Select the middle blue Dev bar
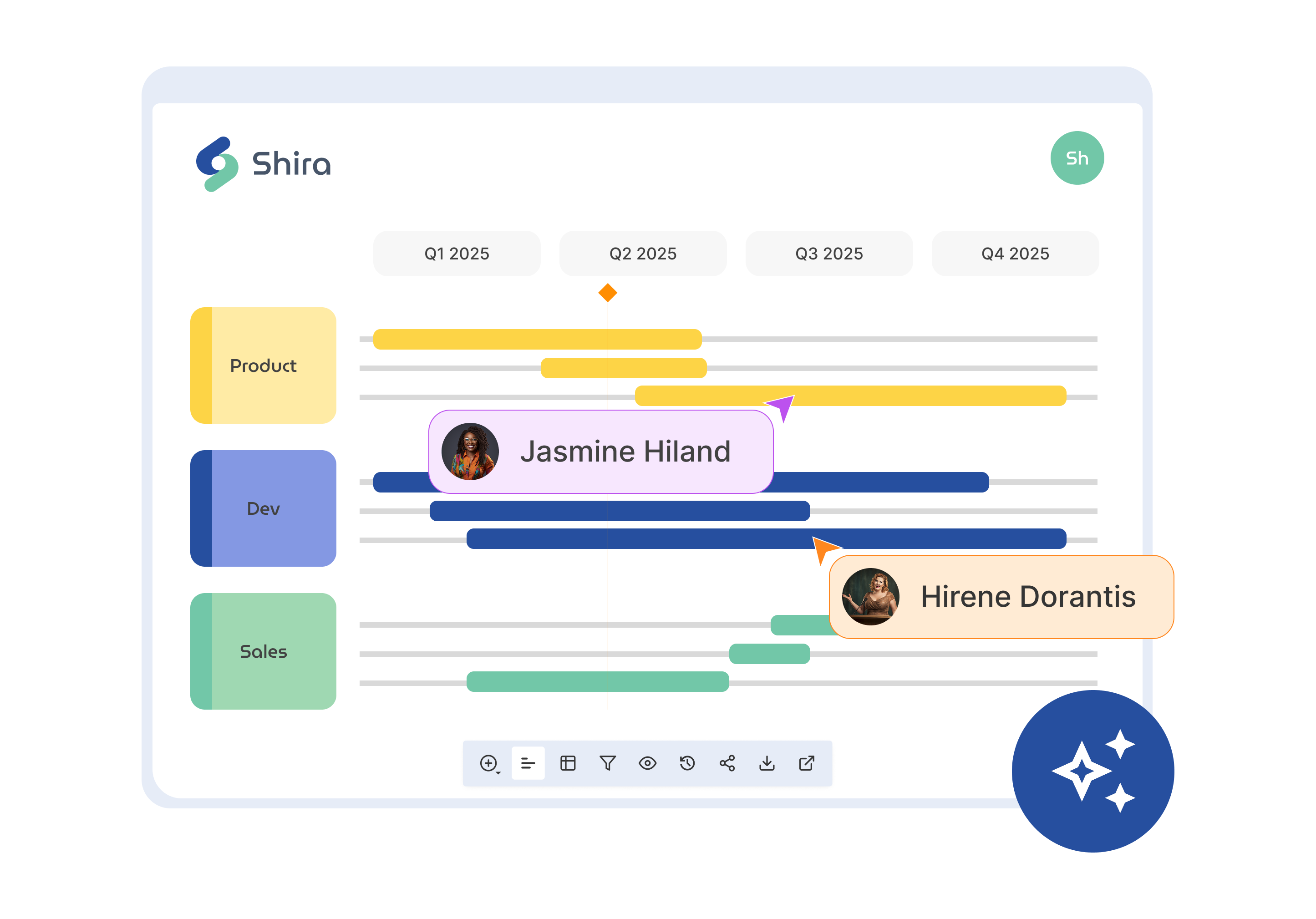The image size is (1316, 919). pos(620,511)
